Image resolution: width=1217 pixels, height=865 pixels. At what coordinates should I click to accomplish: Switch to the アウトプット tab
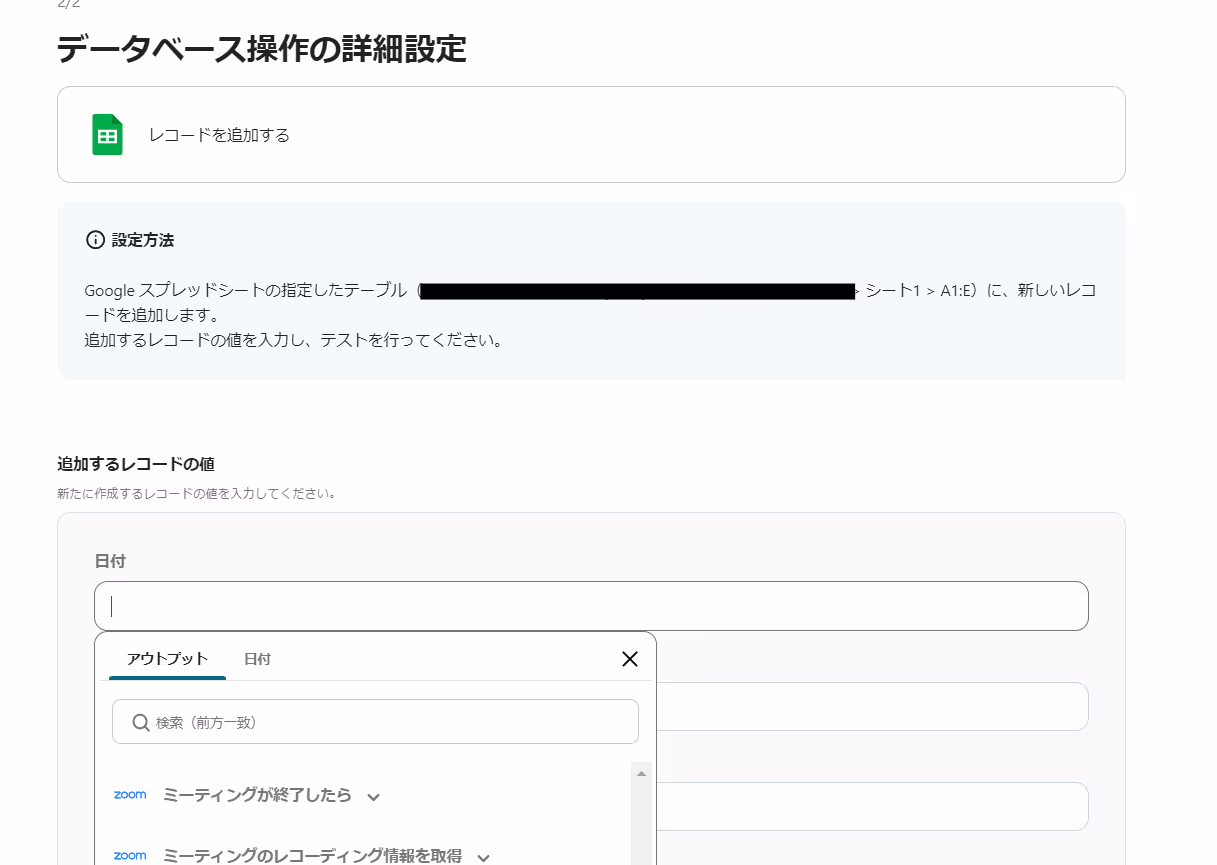coord(167,658)
